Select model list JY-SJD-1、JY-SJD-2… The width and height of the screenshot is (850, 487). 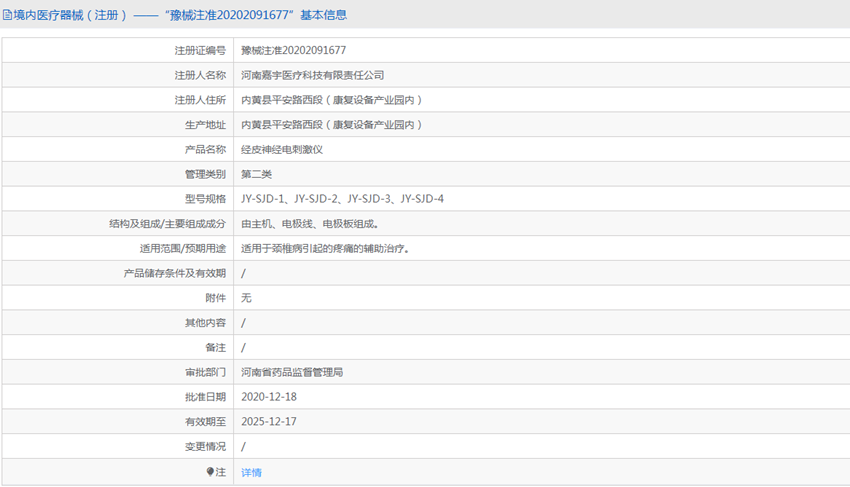(x=342, y=199)
